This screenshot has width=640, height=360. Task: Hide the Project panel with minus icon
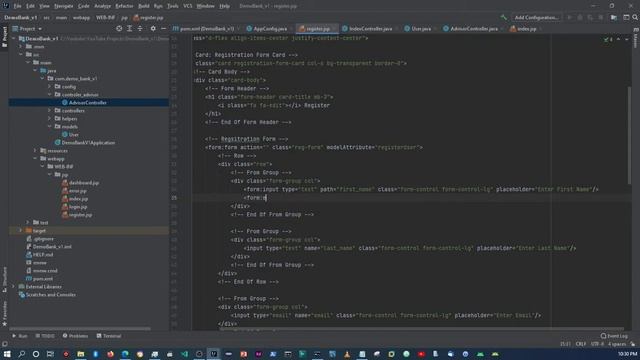[x=163, y=29]
